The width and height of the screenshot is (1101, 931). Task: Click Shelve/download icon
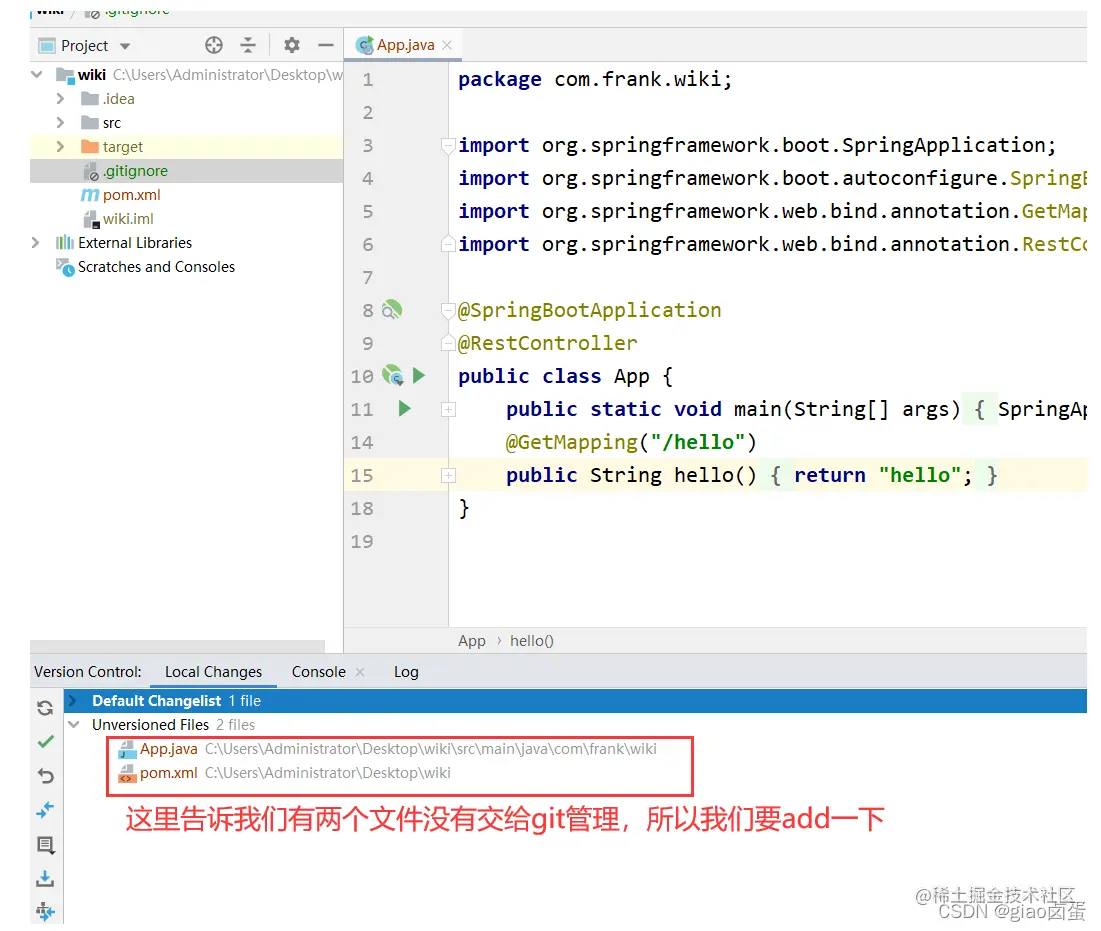(x=46, y=878)
